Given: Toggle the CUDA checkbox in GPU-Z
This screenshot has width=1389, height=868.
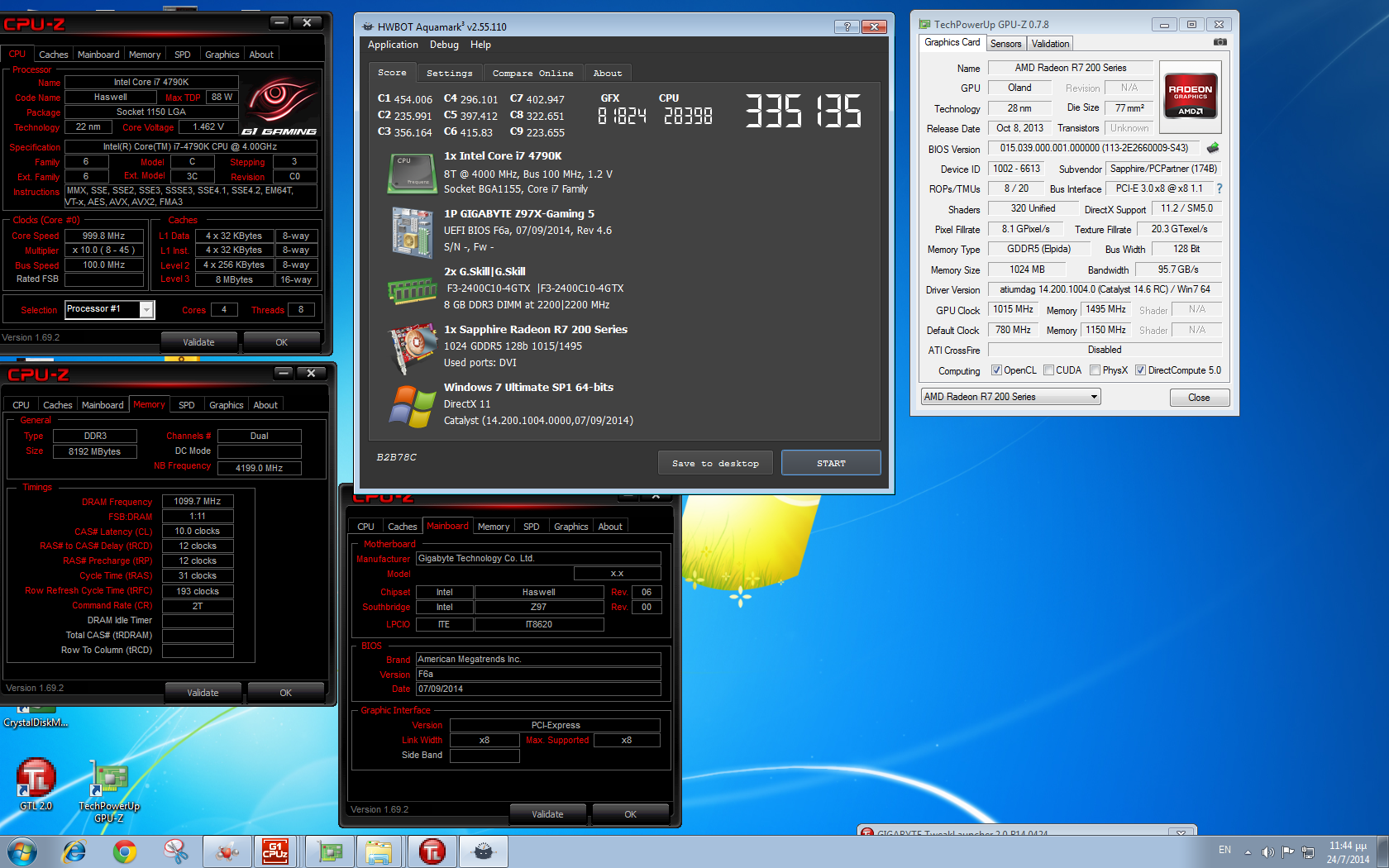Looking at the screenshot, I should point(1048,370).
